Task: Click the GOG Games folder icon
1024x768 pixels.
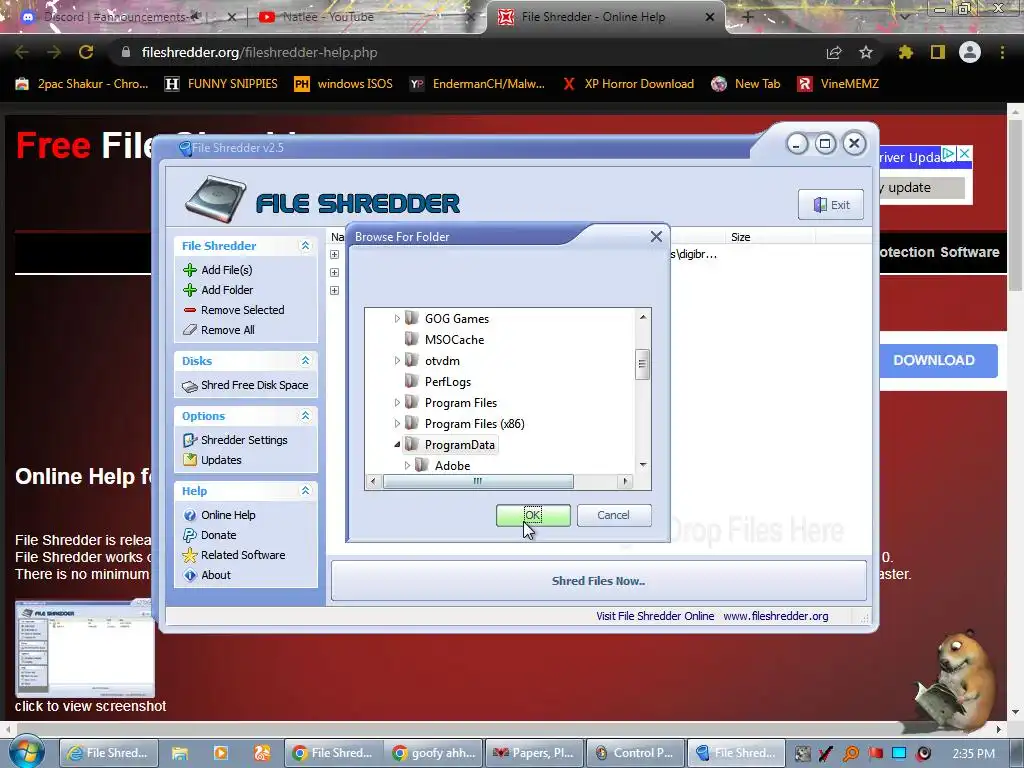Action: tap(411, 318)
